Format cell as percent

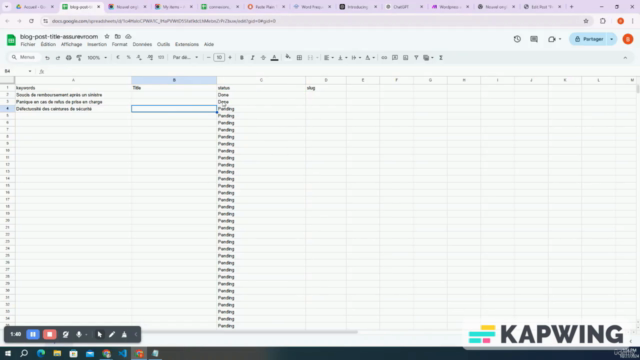[x=129, y=58]
